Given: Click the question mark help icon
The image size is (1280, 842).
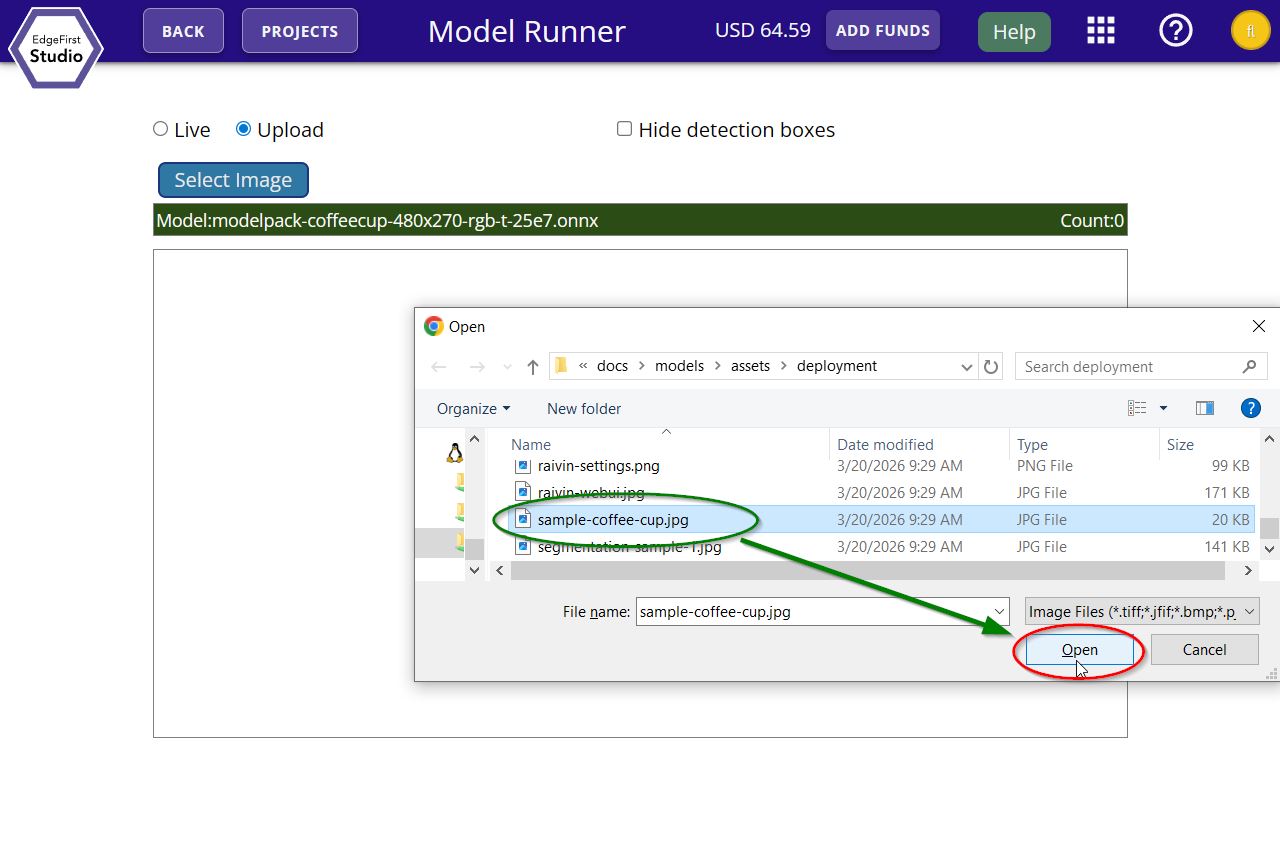Looking at the screenshot, I should click(1175, 31).
